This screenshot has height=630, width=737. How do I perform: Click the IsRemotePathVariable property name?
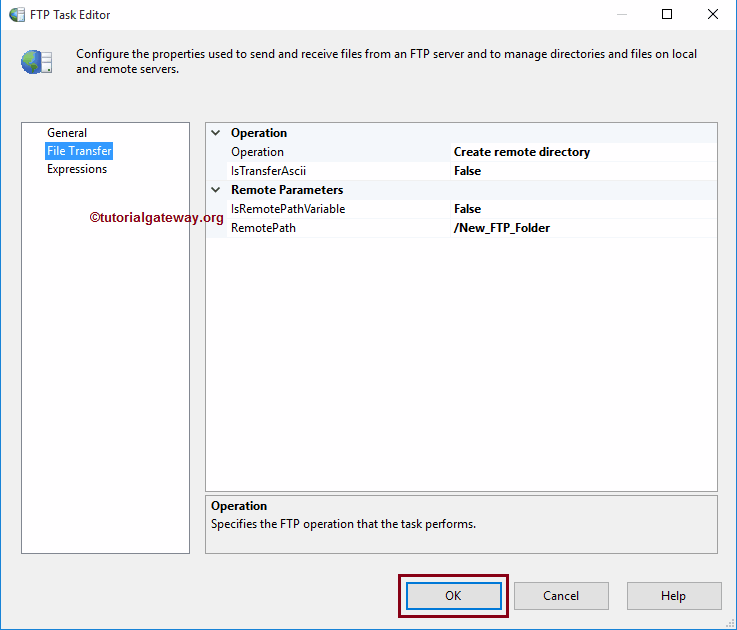[x=288, y=209]
